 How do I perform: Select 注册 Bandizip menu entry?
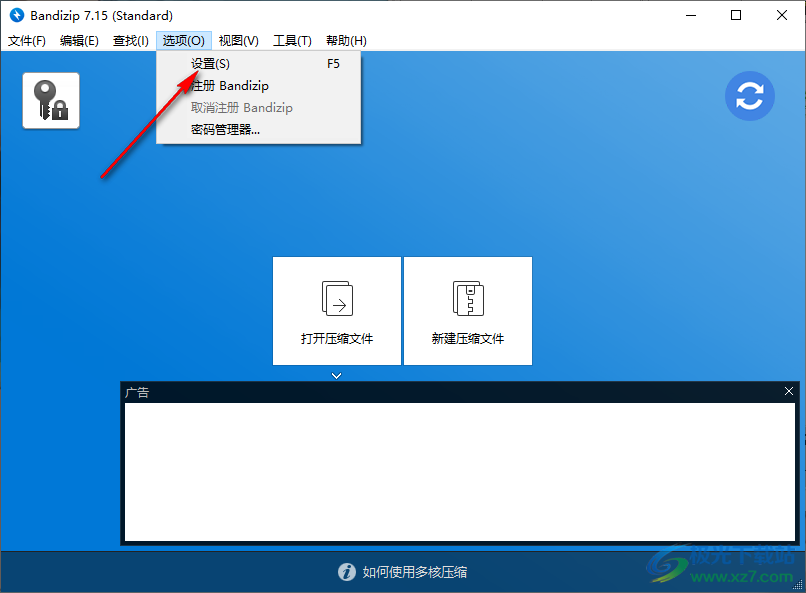pyautogui.click(x=259, y=86)
